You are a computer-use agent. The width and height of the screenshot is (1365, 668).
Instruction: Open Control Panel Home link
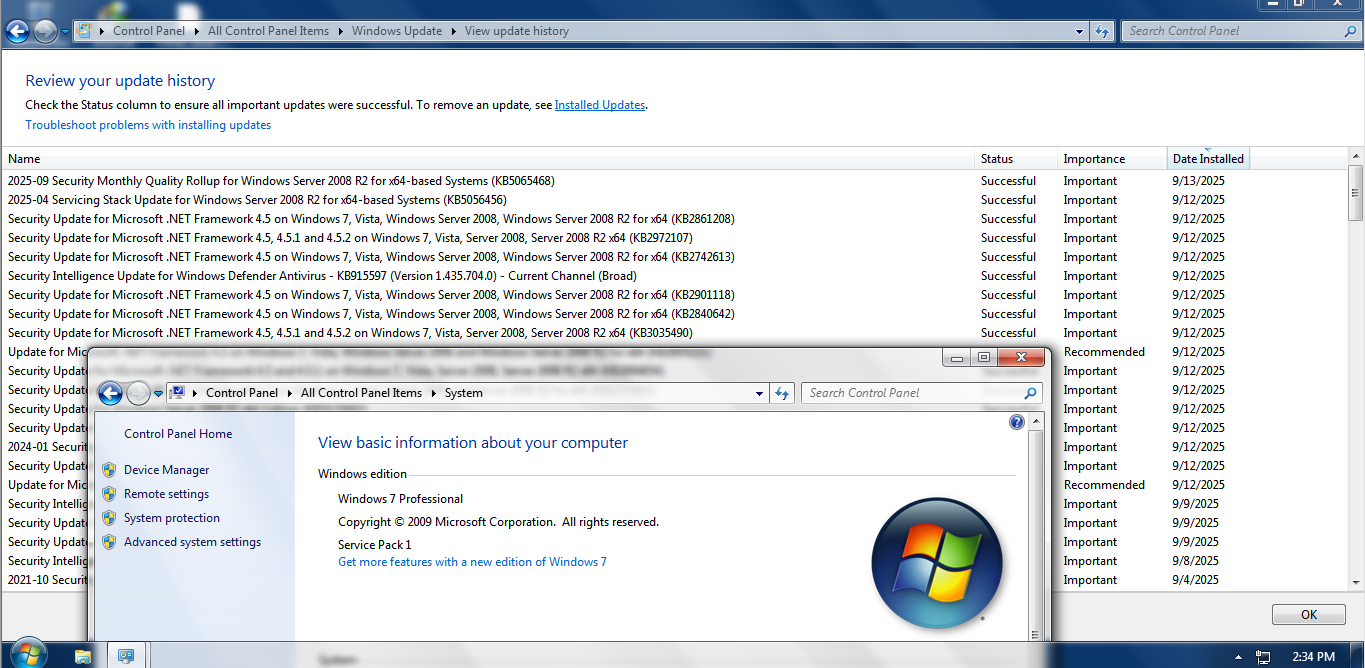(178, 434)
